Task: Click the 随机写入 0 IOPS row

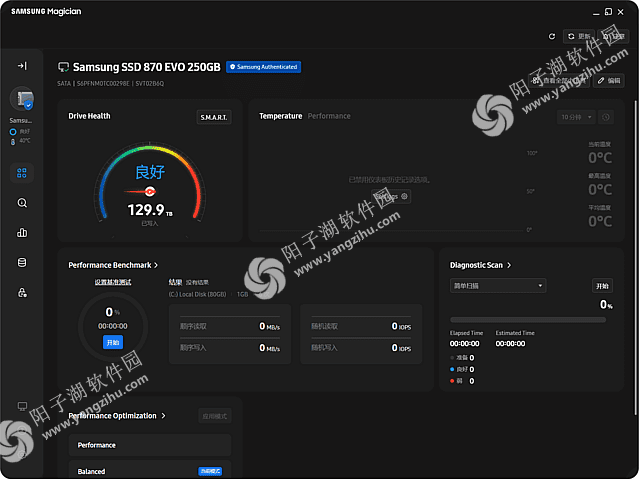Action: tap(361, 348)
